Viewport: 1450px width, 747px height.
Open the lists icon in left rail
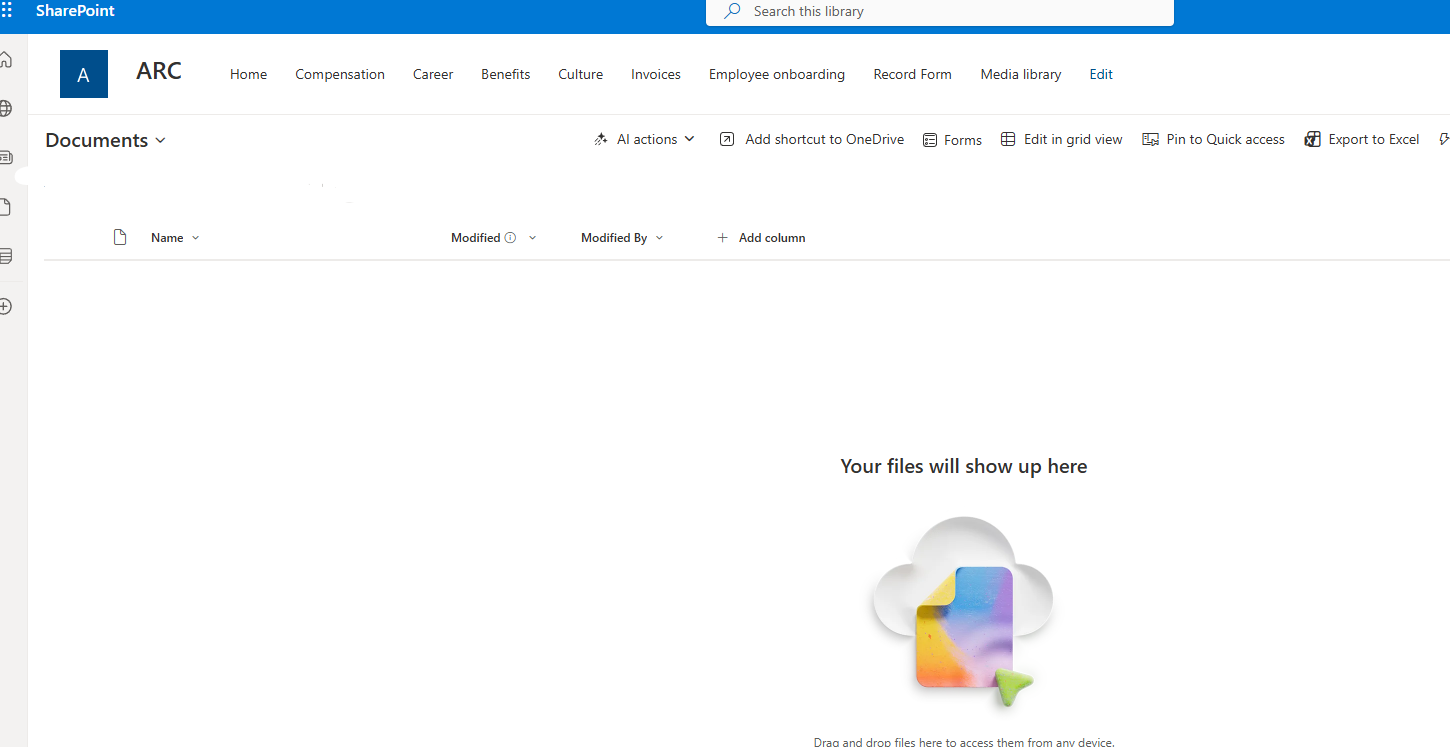click(6, 256)
